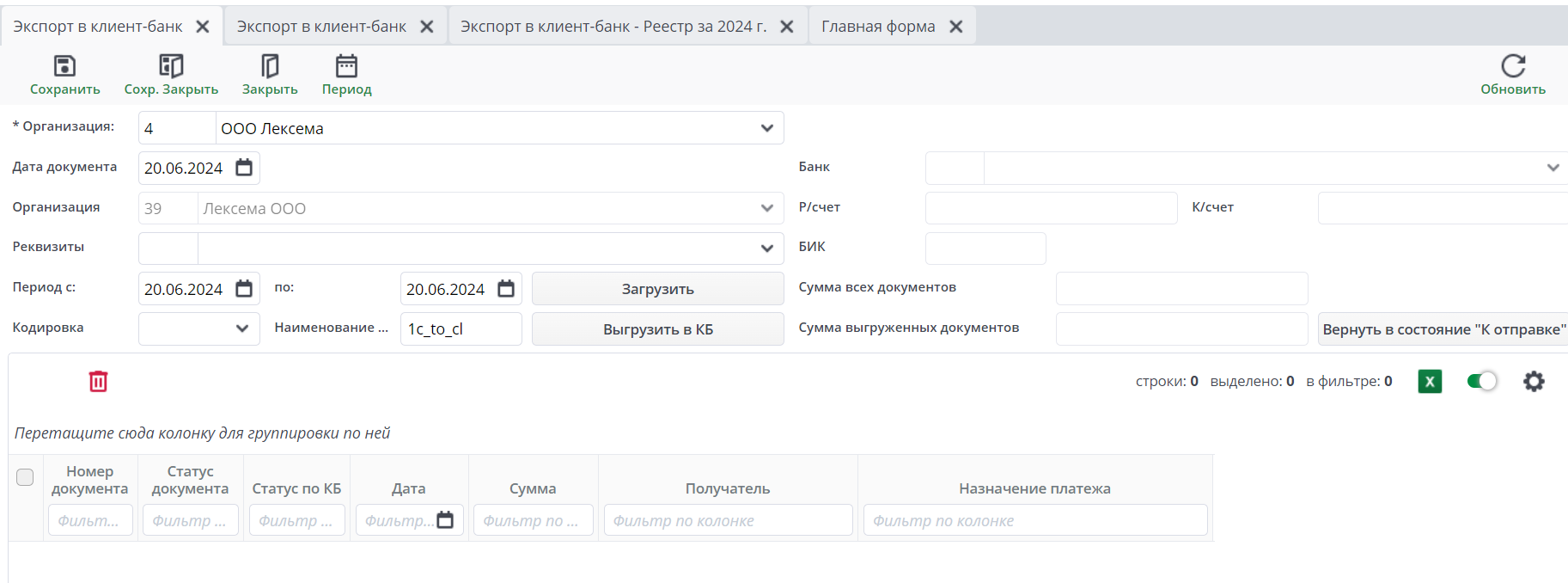Viewport: 1568px width, 583px height.
Task: Click the Закрыть toolbar icon
Action: coord(270,66)
